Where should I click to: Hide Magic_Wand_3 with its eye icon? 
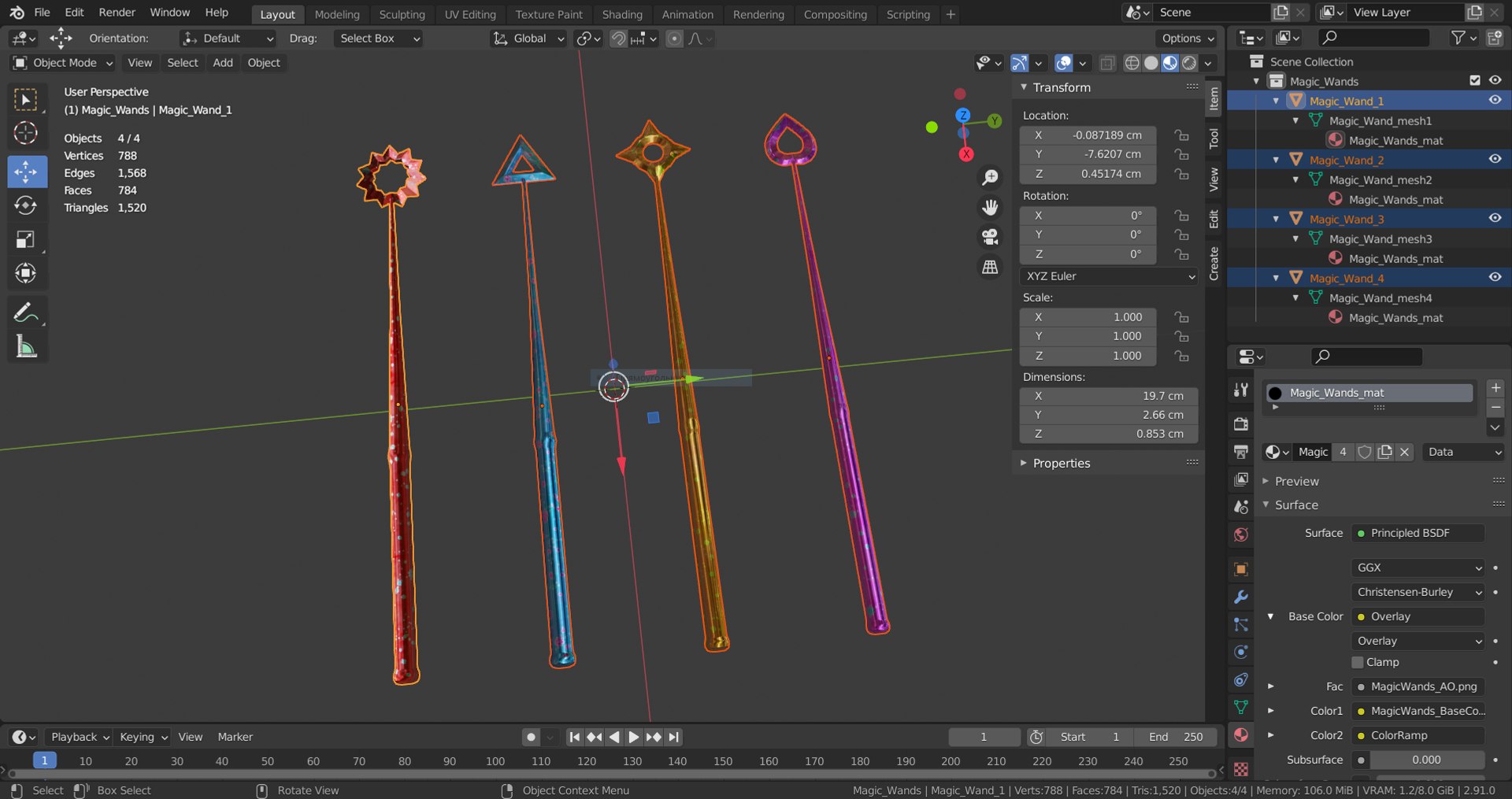coord(1495,218)
